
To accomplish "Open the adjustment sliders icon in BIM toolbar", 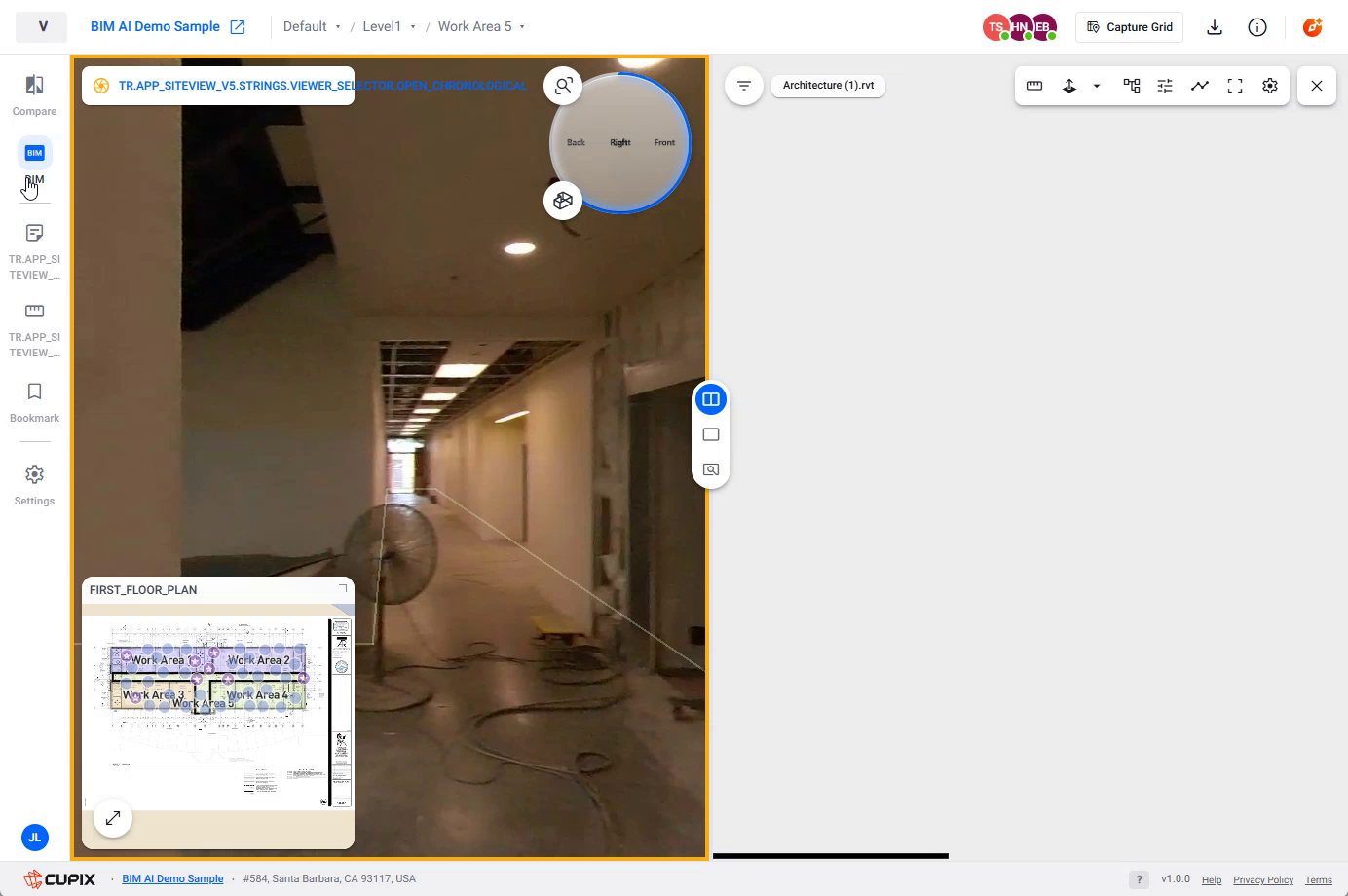I will pos(1165,86).
